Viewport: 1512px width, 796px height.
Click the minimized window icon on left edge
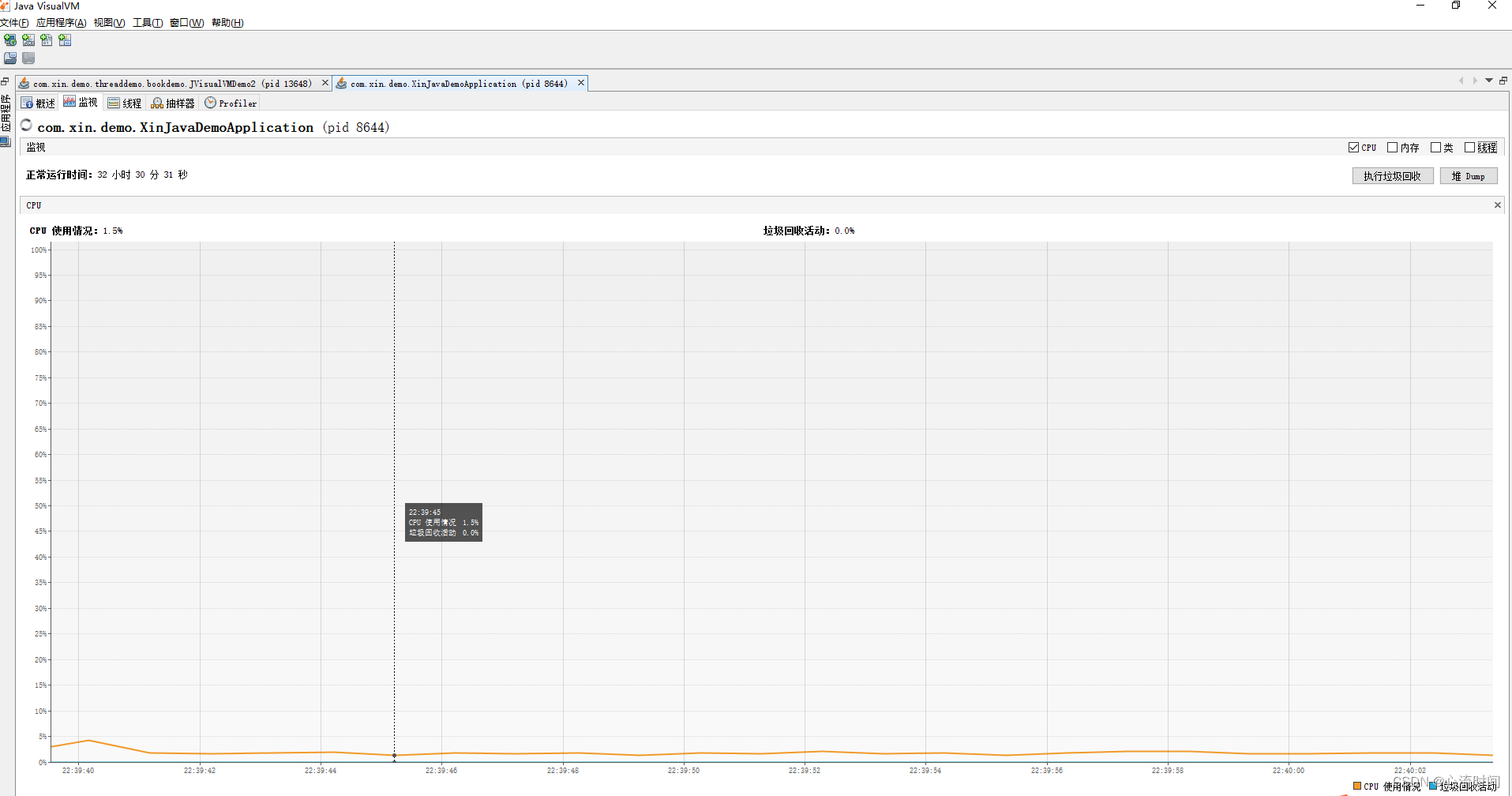[5, 81]
